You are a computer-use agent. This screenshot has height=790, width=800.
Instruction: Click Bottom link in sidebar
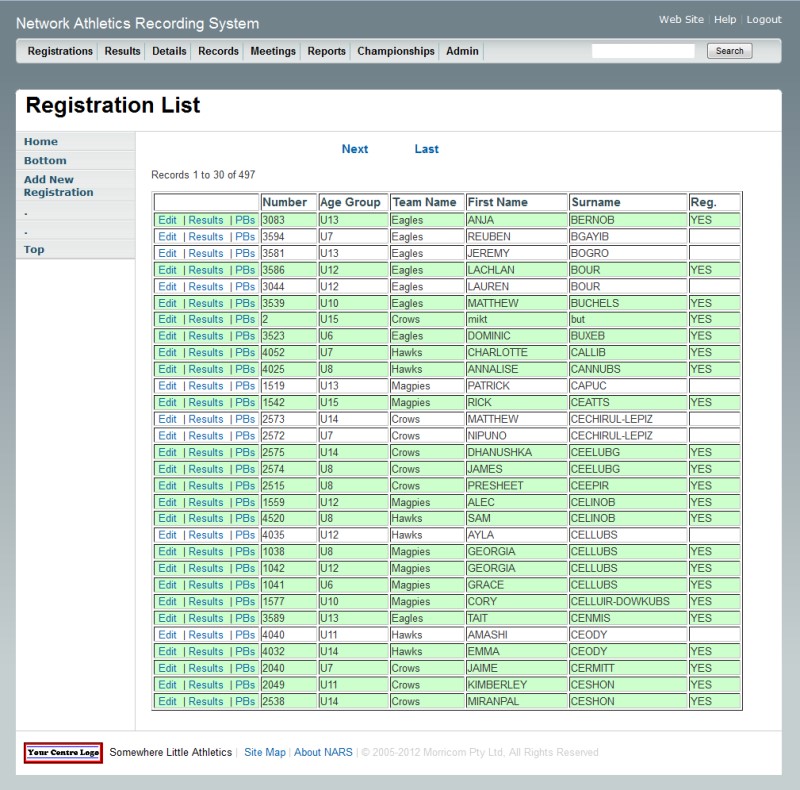pos(45,160)
